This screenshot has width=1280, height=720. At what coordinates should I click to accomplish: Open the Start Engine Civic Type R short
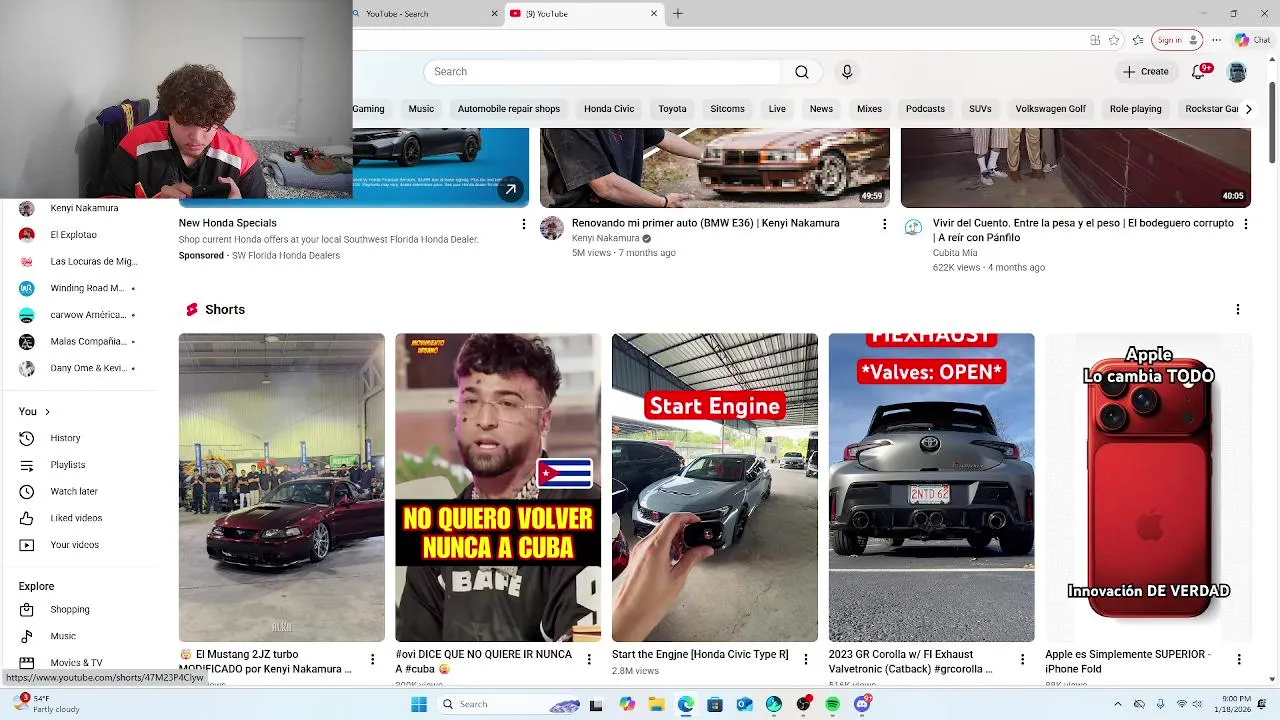click(715, 487)
